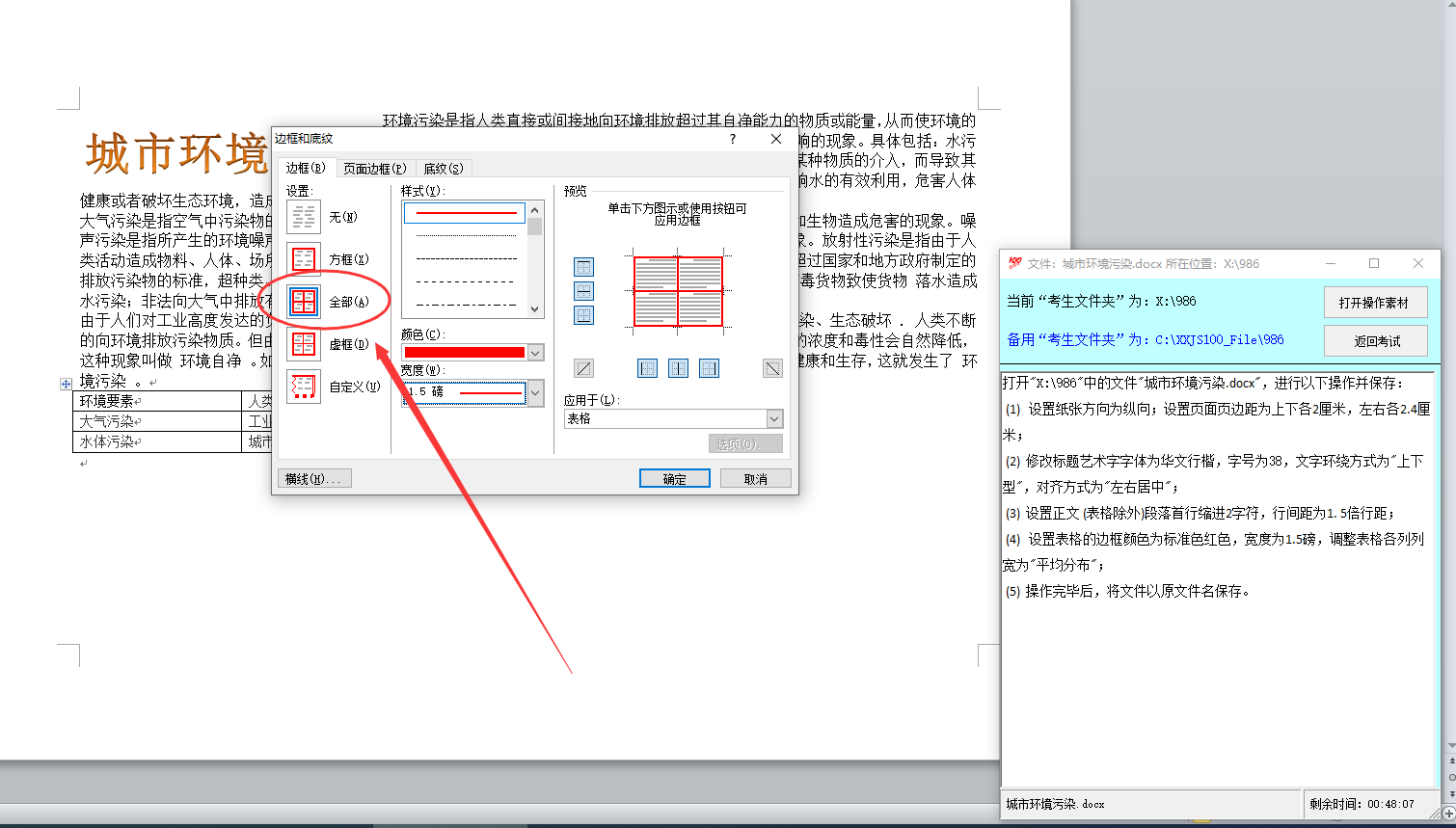Click the 横线(H)... button
The height and width of the screenshot is (828, 1456).
coord(314,479)
